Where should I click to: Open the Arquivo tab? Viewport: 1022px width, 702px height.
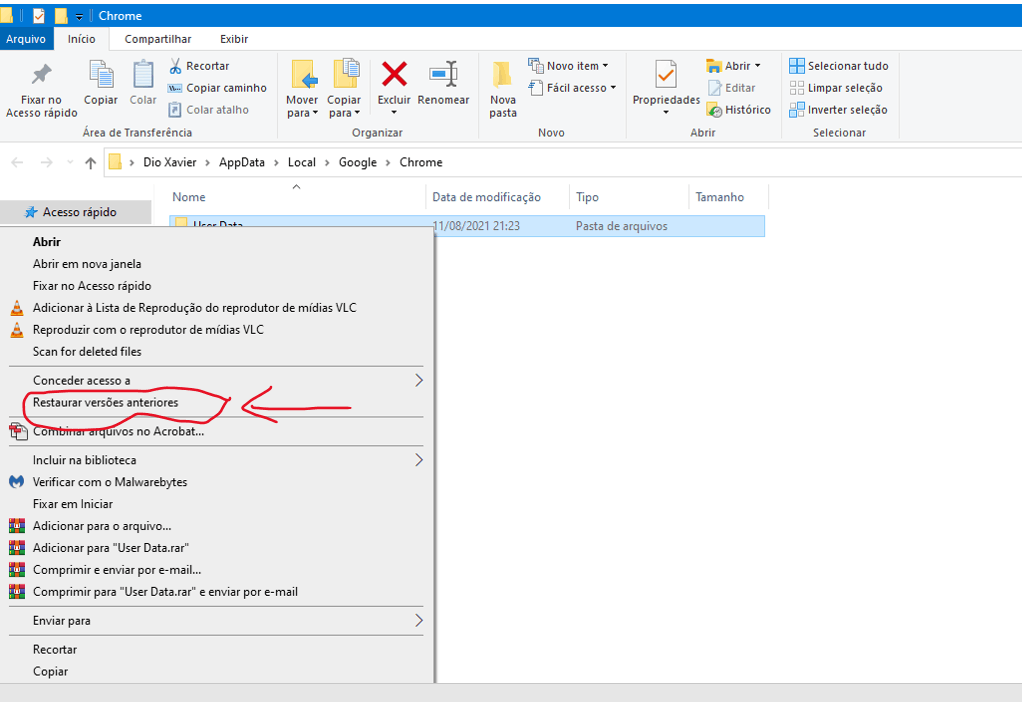click(26, 39)
